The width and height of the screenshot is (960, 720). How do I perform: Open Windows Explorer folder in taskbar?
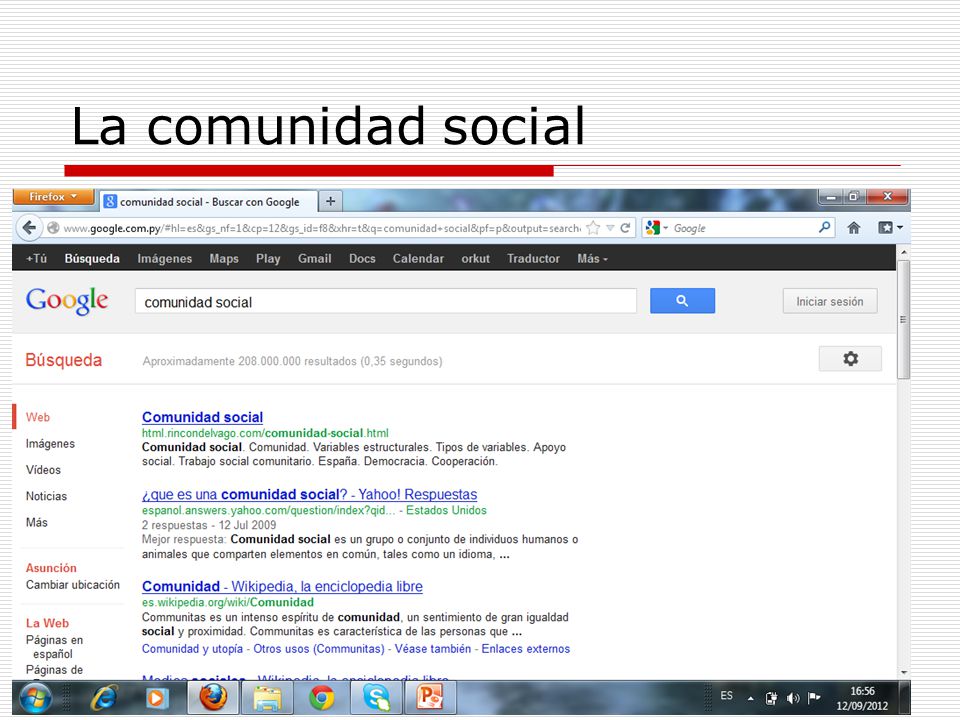pos(268,698)
